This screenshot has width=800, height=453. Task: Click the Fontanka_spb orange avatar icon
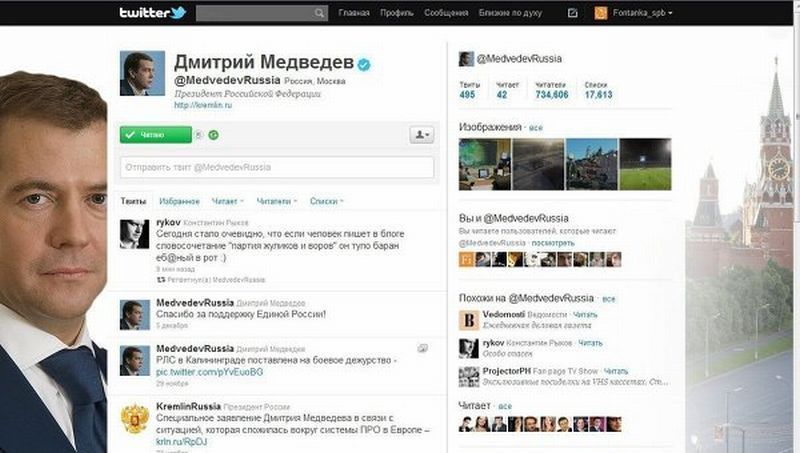[601, 13]
